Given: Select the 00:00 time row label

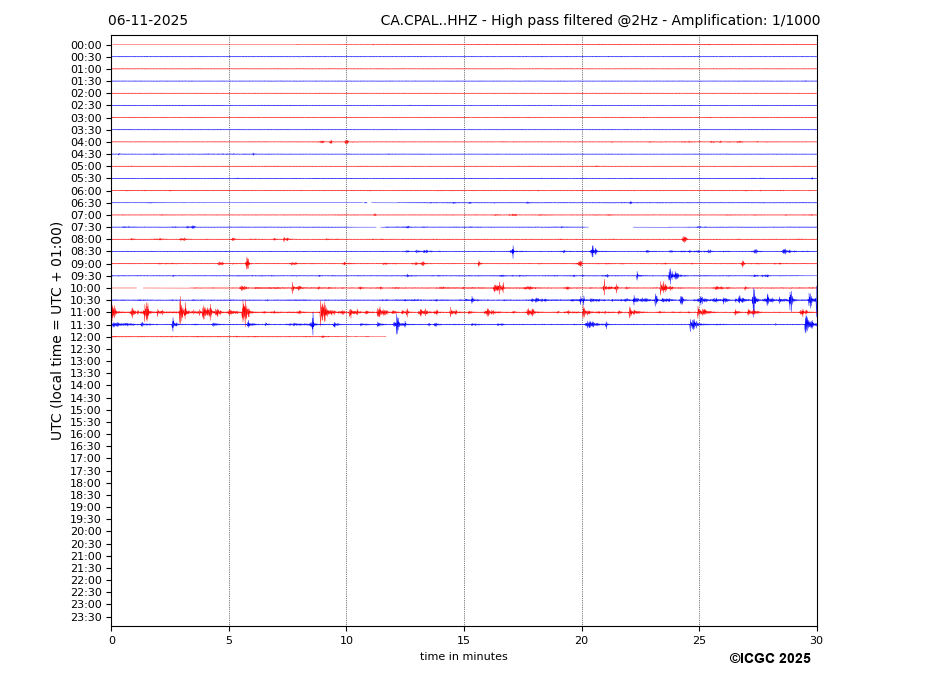Looking at the screenshot, I should point(86,45).
